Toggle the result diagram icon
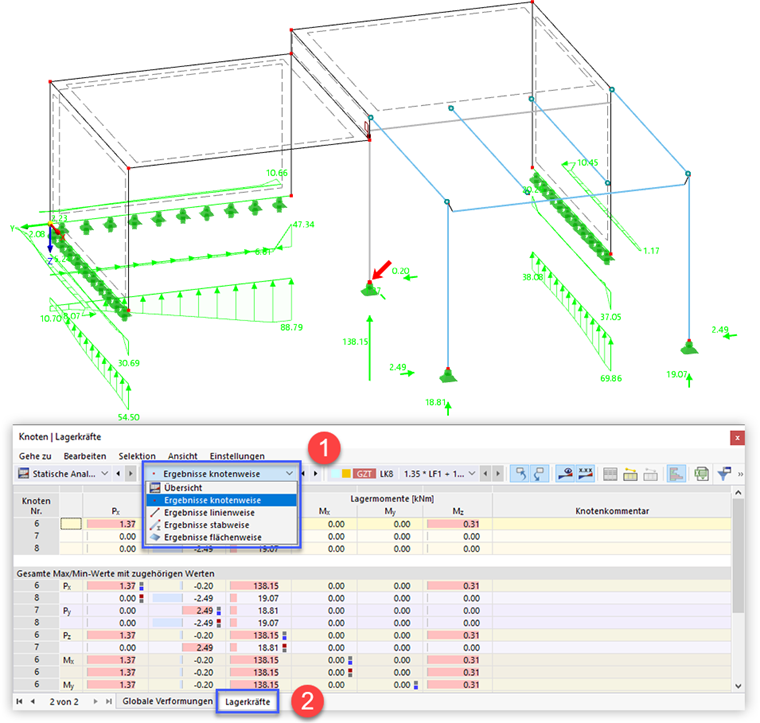This screenshot has height=723, width=760. [x=676, y=473]
